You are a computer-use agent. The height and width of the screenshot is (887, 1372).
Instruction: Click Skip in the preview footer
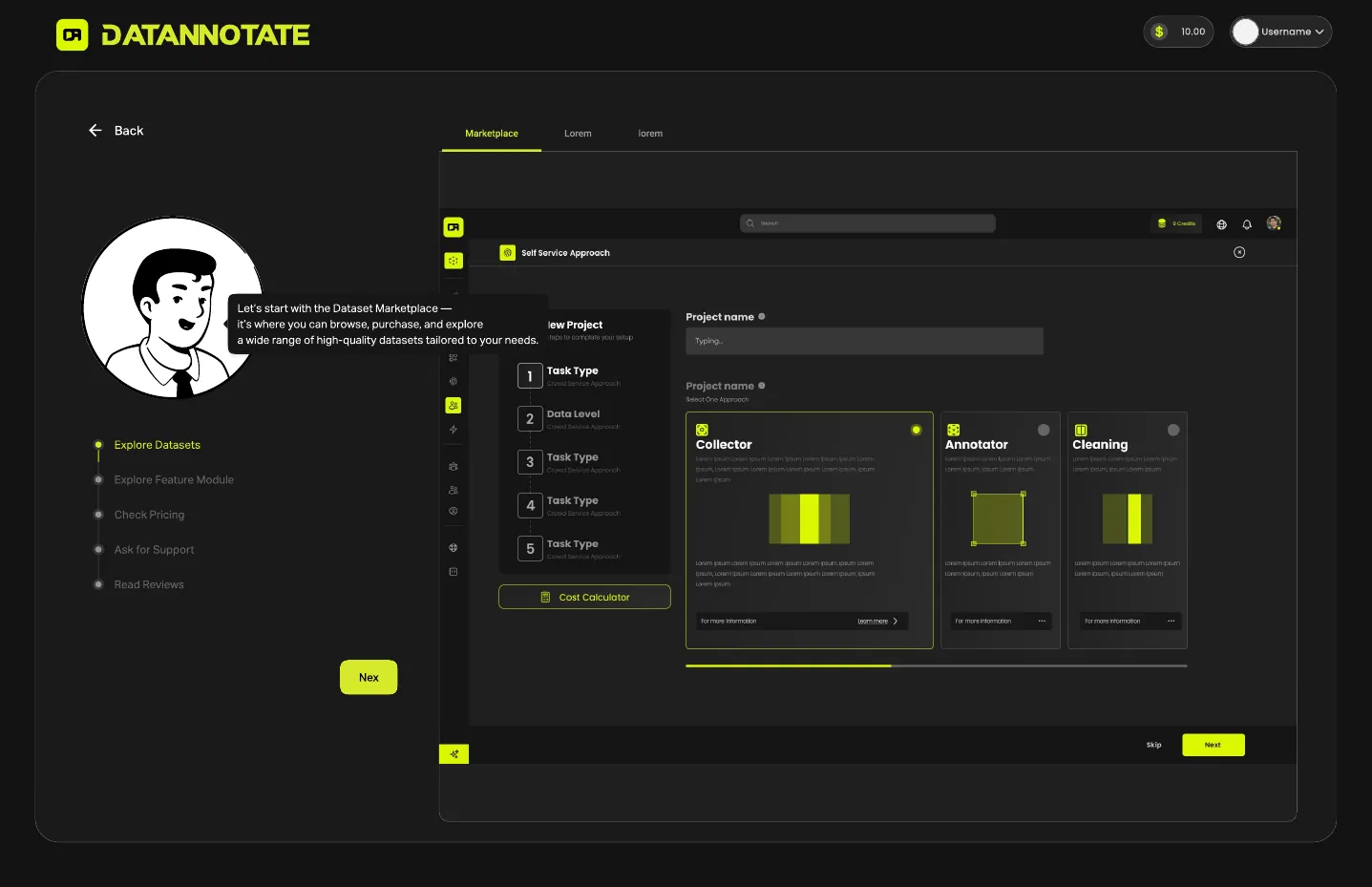click(x=1154, y=745)
